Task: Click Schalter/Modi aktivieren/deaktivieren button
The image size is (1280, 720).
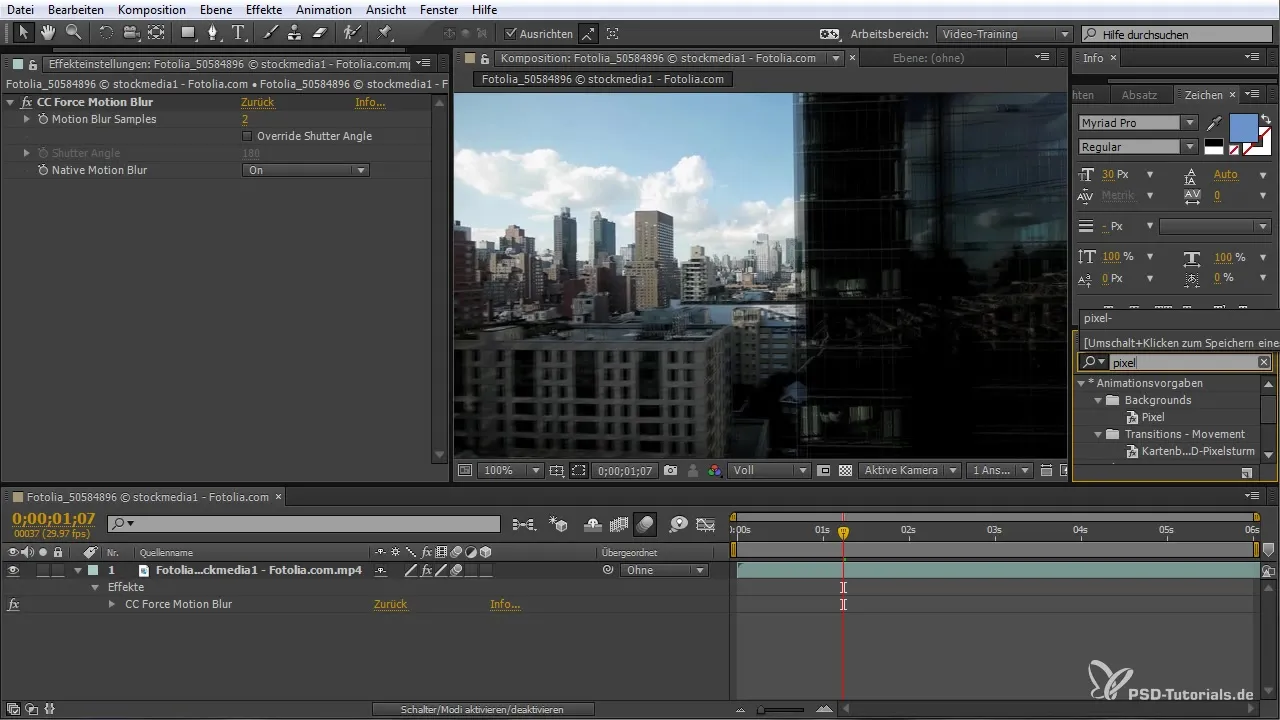Action: pos(483,709)
